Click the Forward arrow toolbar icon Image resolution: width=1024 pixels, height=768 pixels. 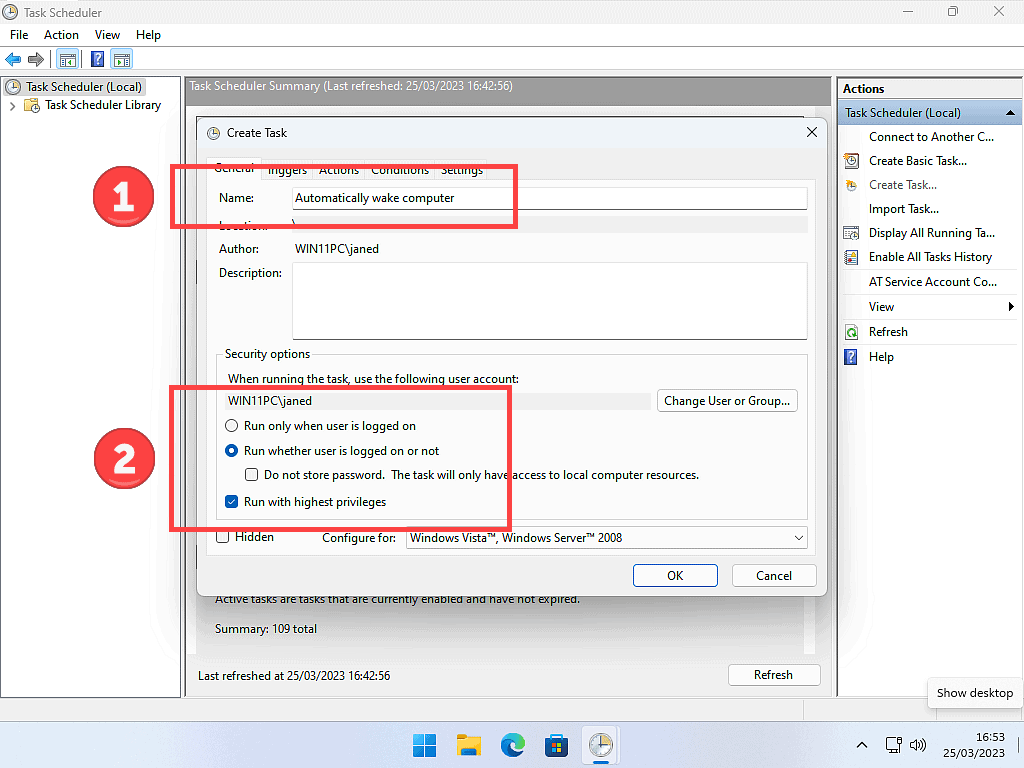point(36,59)
